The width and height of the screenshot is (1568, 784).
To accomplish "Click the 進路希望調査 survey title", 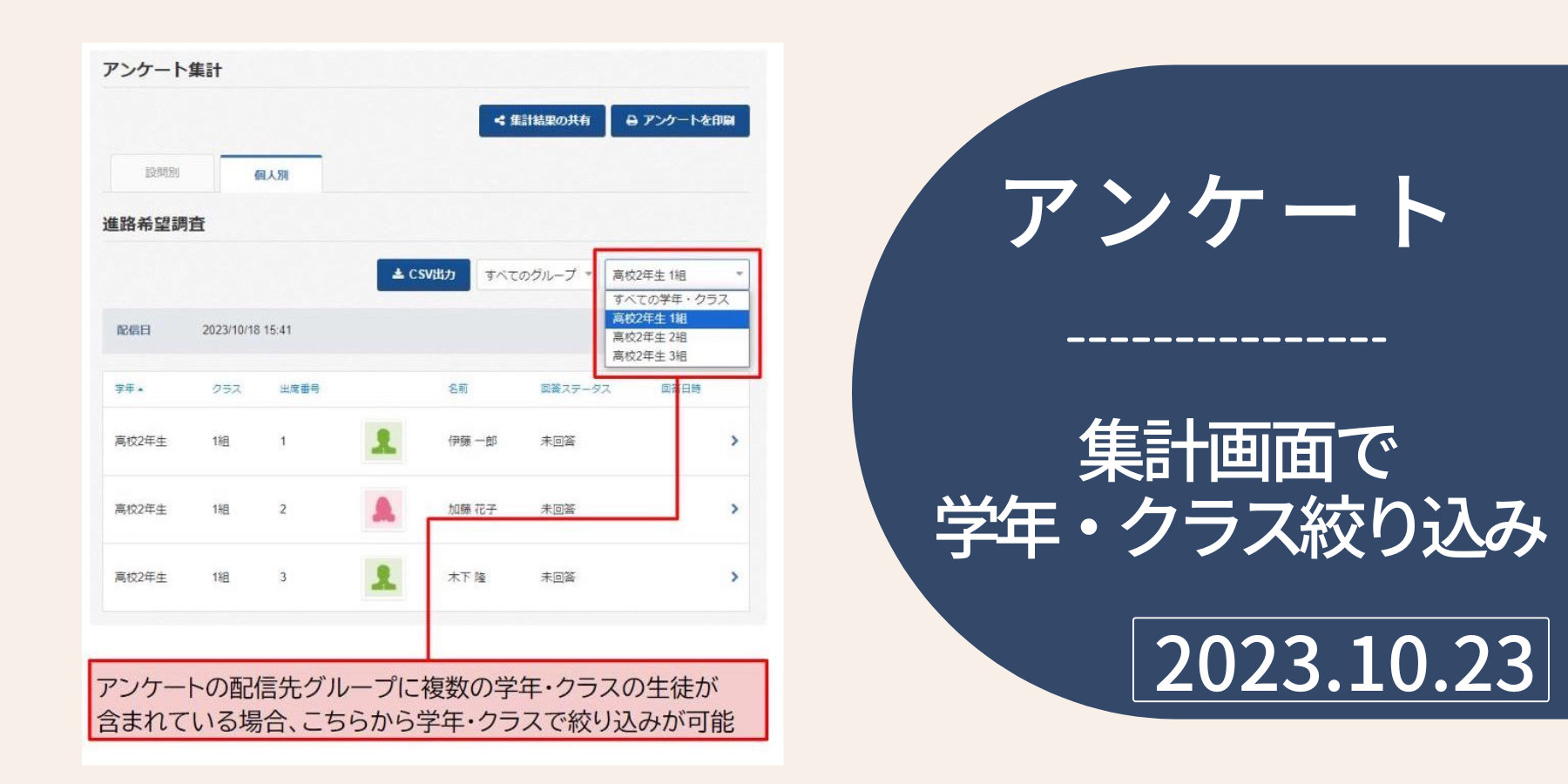I will (154, 224).
